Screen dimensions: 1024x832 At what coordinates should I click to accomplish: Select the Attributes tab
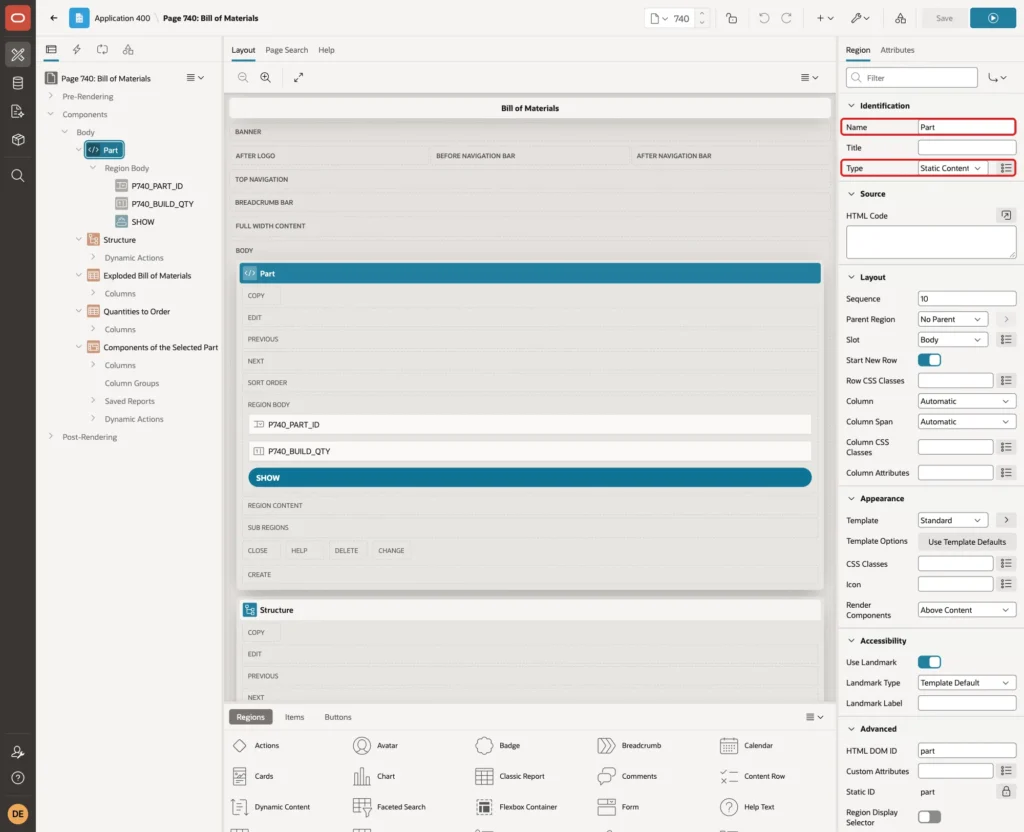[x=897, y=50]
